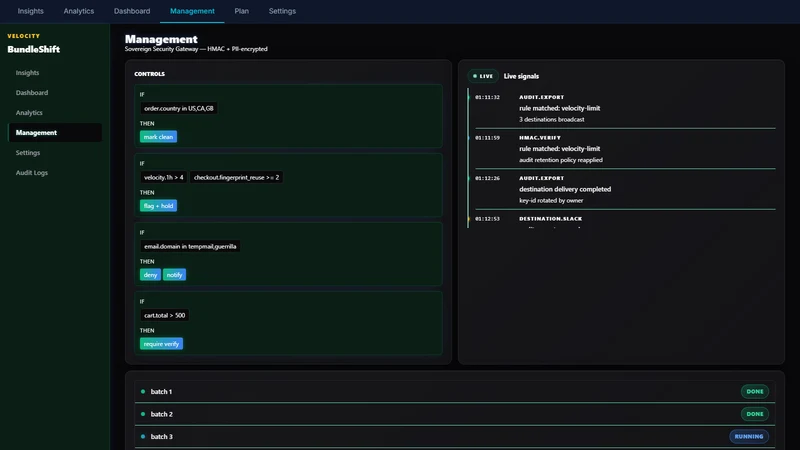Click Insights in the sidebar
Image resolution: width=800 pixels, height=450 pixels.
click(55, 73)
